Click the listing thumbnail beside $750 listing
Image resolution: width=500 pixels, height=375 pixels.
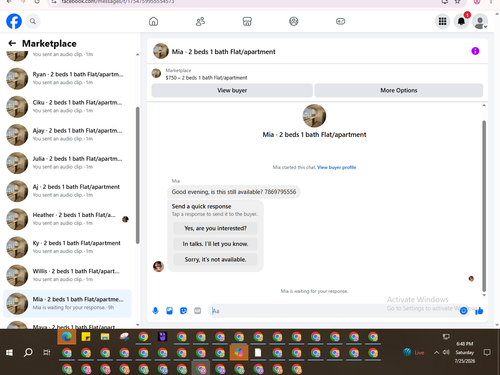point(156,73)
